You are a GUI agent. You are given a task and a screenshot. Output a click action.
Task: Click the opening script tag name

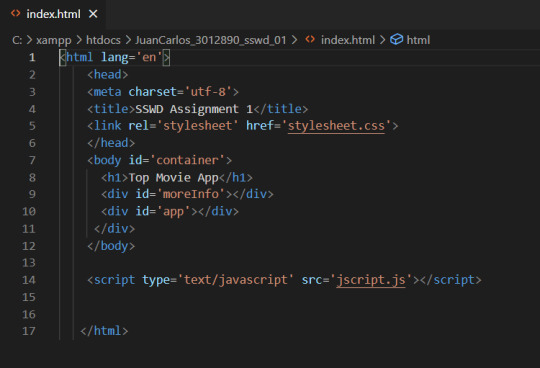[x=114, y=280]
